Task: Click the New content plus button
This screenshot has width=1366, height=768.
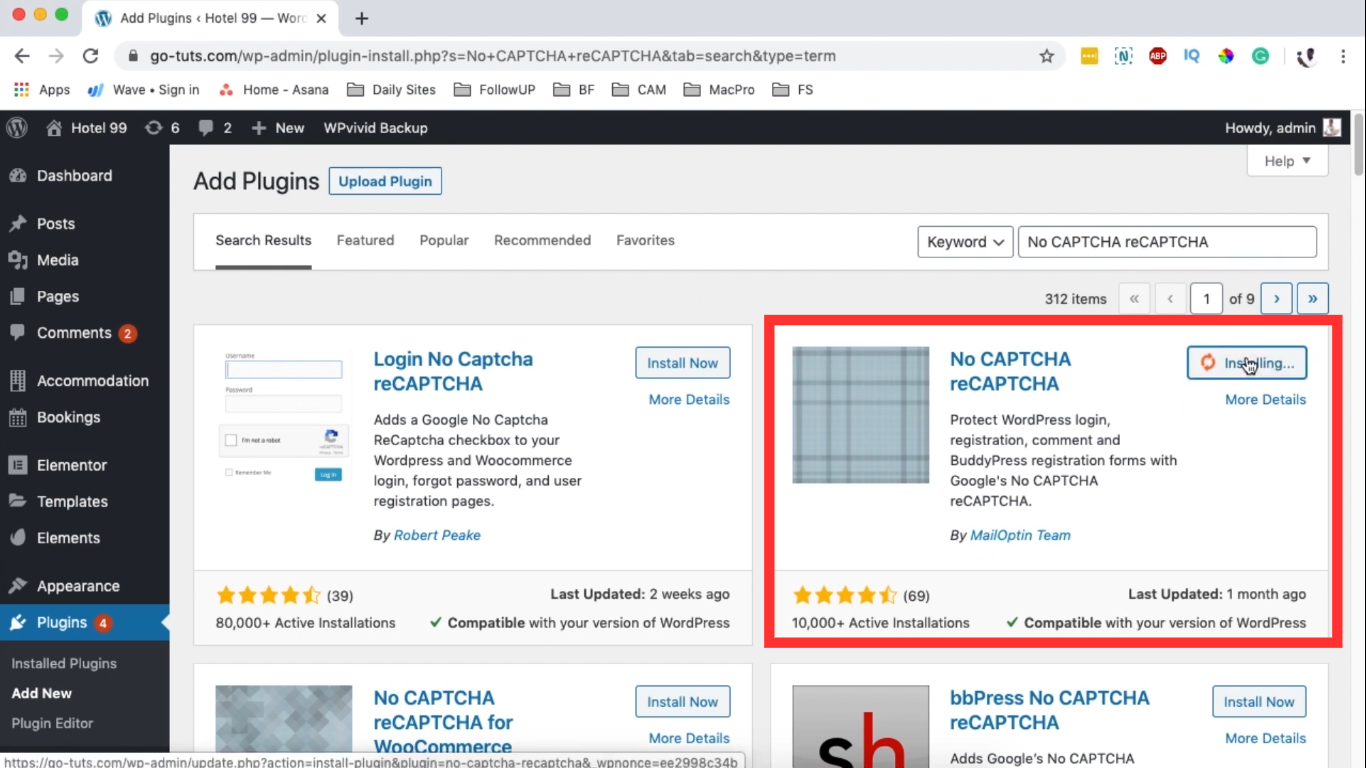Action: (x=277, y=128)
